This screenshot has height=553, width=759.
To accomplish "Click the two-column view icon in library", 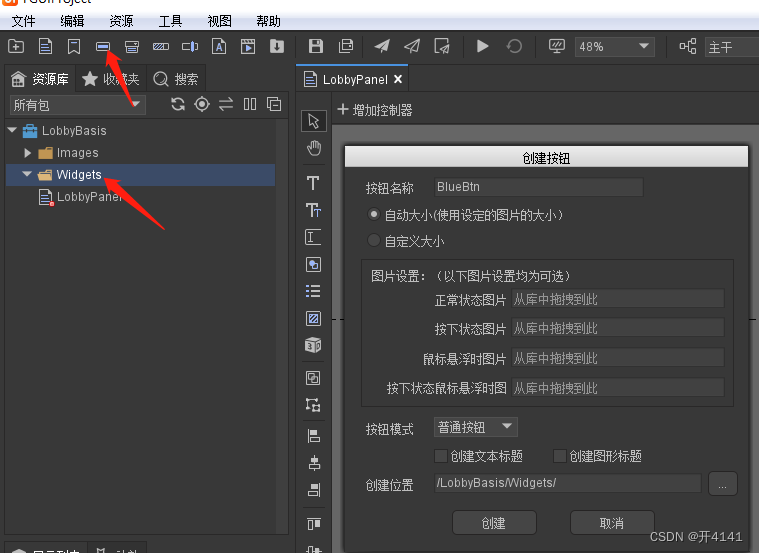I will coord(250,104).
